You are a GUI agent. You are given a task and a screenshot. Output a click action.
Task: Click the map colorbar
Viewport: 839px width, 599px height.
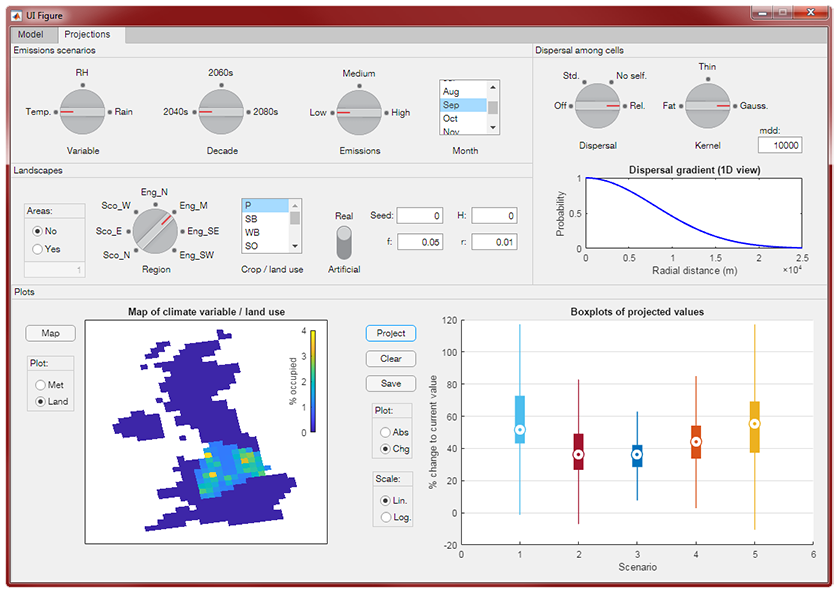tap(313, 381)
